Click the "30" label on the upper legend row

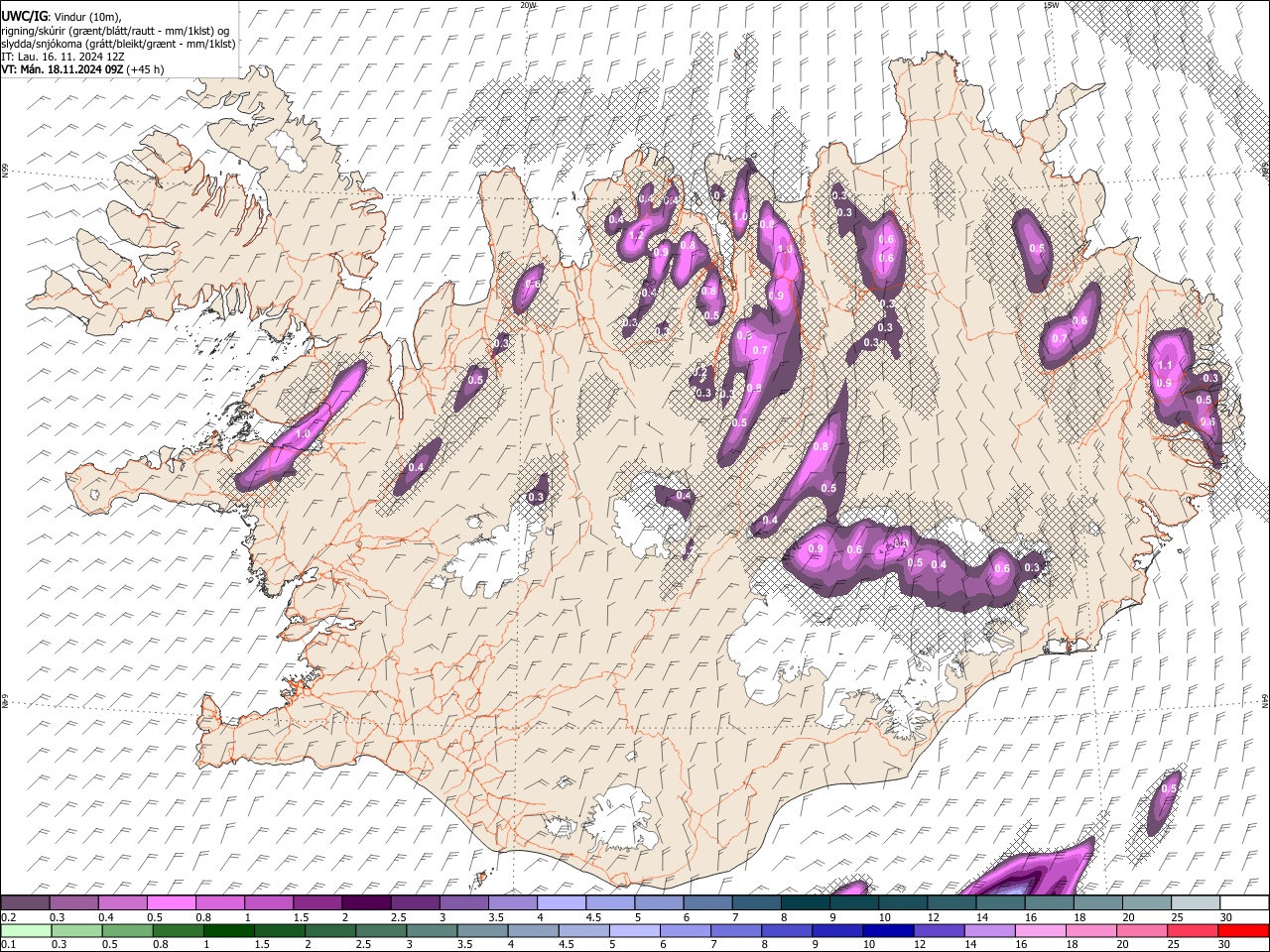coord(1226,916)
